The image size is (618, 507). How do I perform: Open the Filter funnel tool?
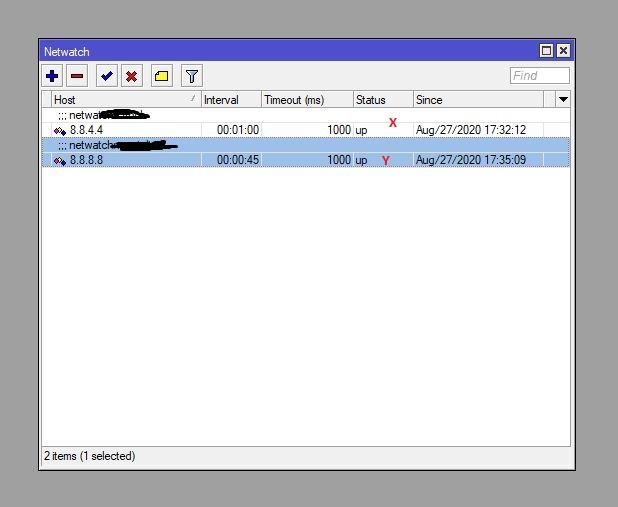[191, 76]
